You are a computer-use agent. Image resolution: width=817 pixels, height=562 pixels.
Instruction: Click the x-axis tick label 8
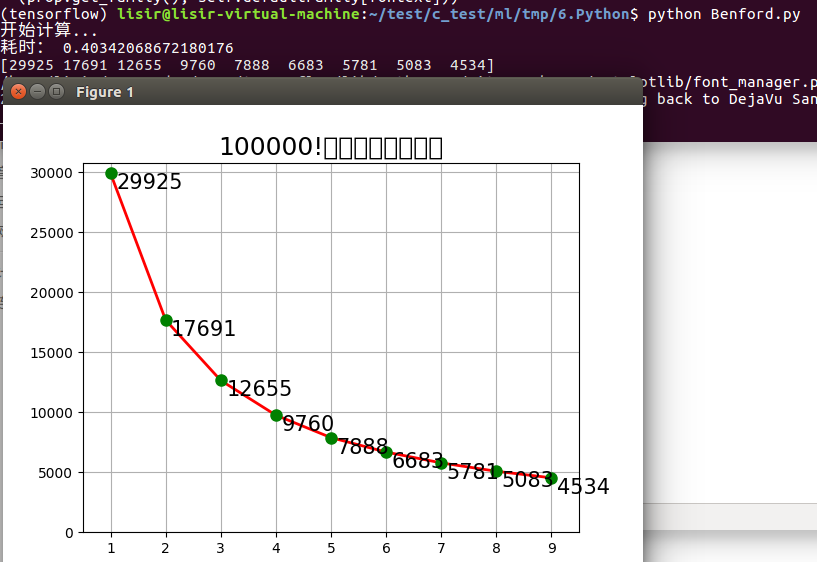click(x=496, y=548)
